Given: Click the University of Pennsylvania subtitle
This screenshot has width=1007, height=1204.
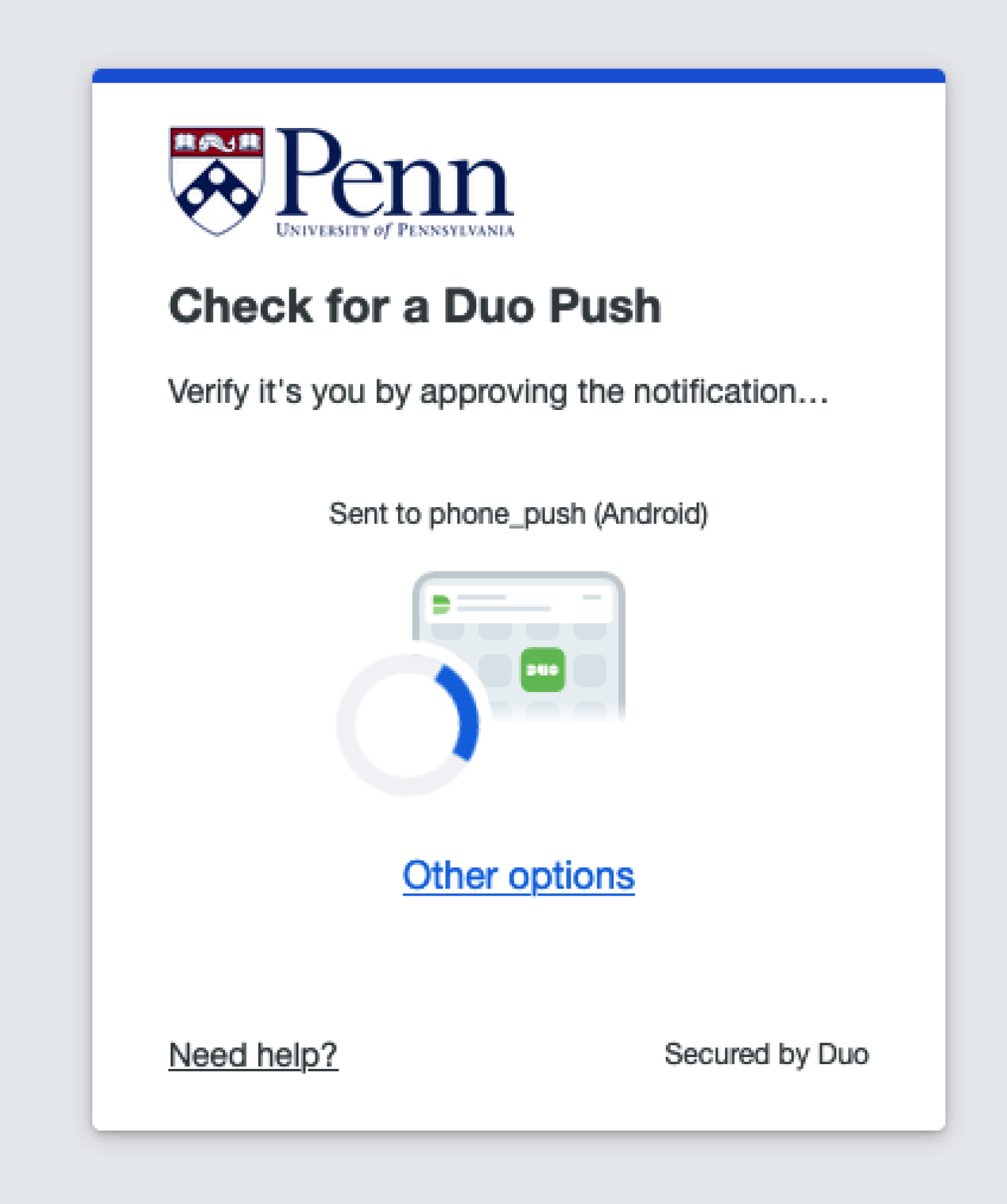Looking at the screenshot, I should [x=395, y=230].
